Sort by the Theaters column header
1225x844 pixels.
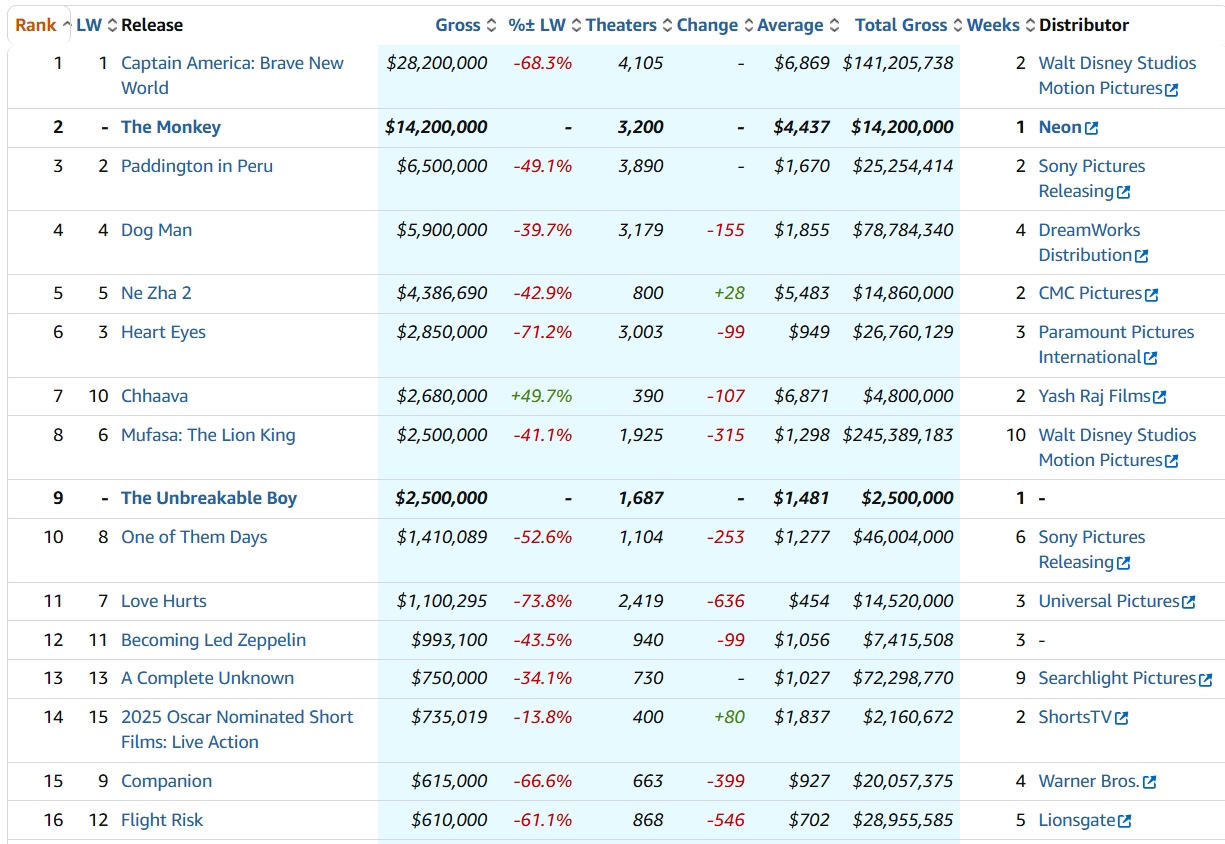[x=629, y=25]
